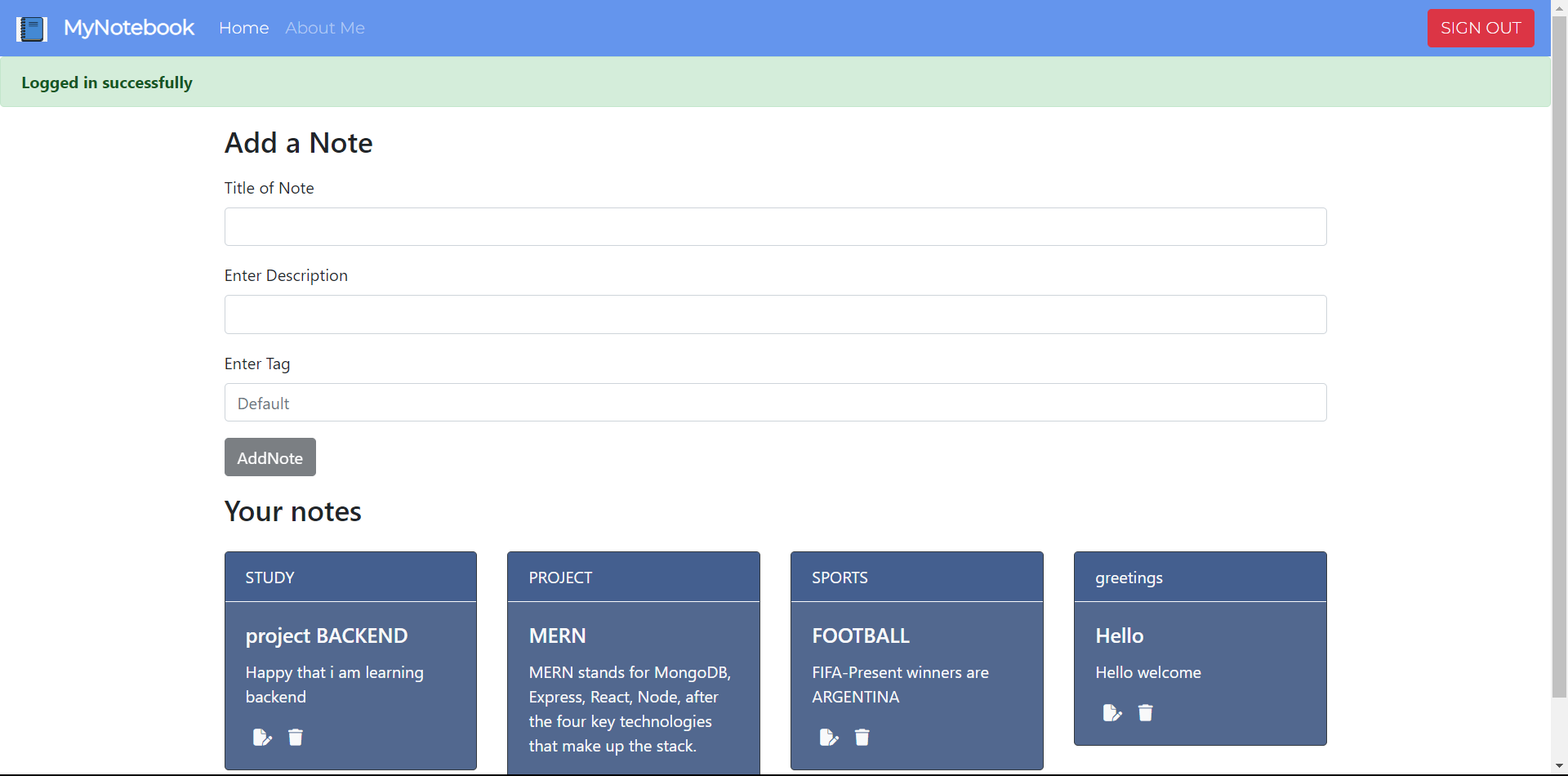This screenshot has width=1568, height=776.
Task: Open the About Me page
Action: tap(325, 28)
